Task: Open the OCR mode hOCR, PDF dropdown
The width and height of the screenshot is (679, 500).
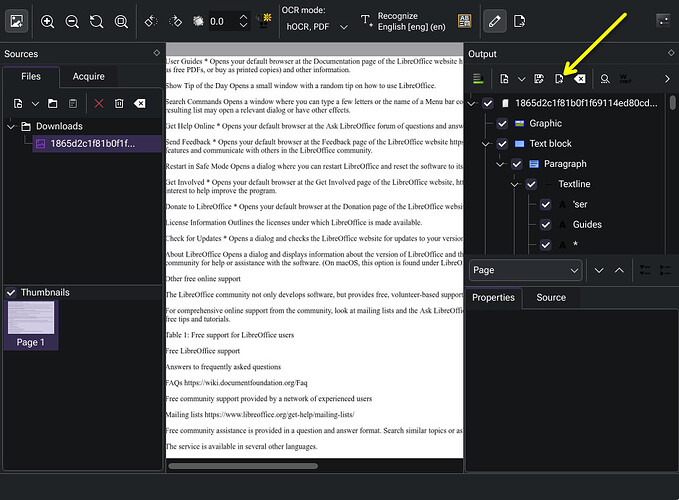Action: coord(316,27)
